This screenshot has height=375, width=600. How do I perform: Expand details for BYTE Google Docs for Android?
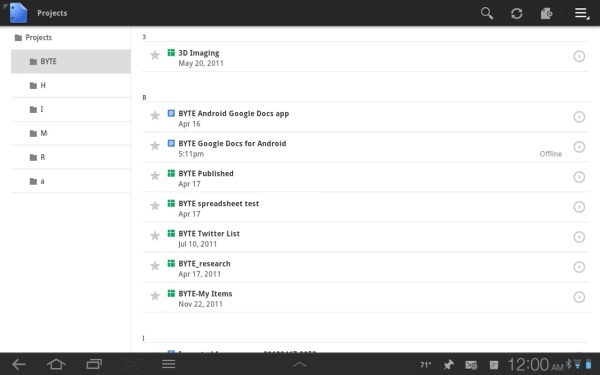pyautogui.click(x=579, y=147)
